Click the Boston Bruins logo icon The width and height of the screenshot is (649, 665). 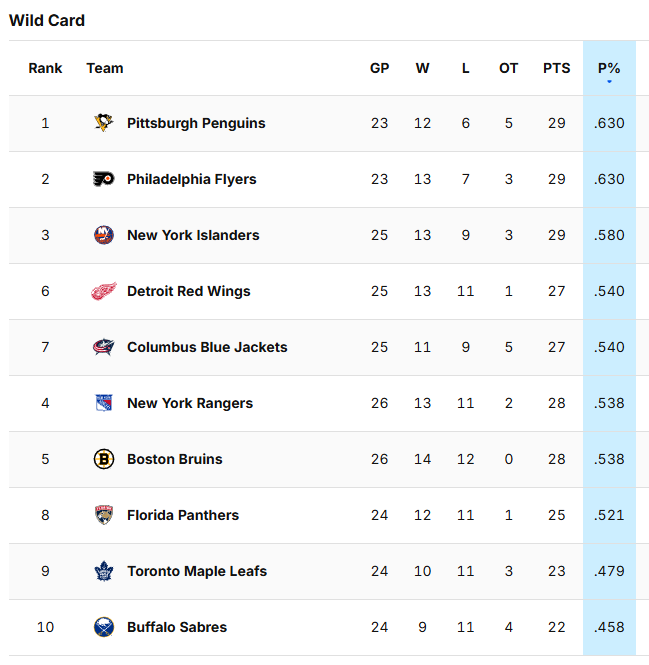click(104, 459)
